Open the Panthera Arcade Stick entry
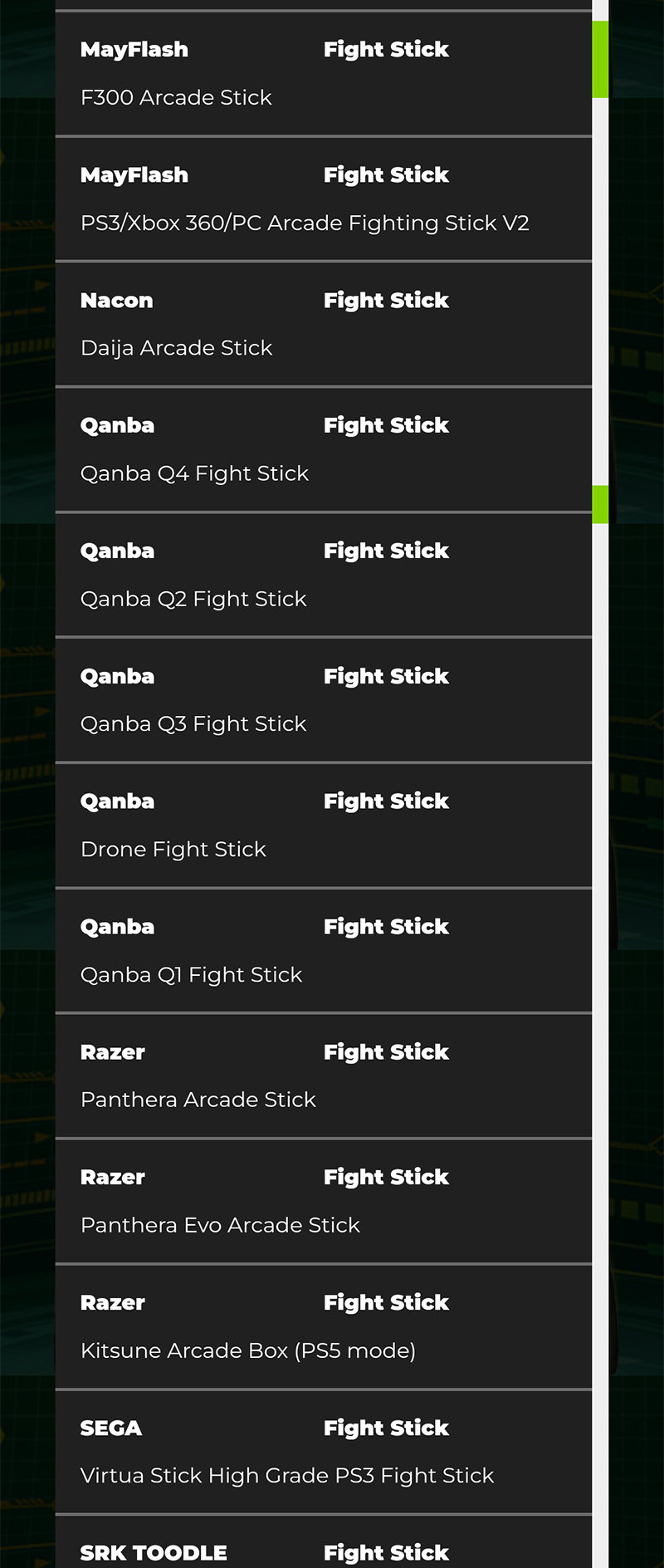This screenshot has width=664, height=1568. click(x=198, y=1100)
